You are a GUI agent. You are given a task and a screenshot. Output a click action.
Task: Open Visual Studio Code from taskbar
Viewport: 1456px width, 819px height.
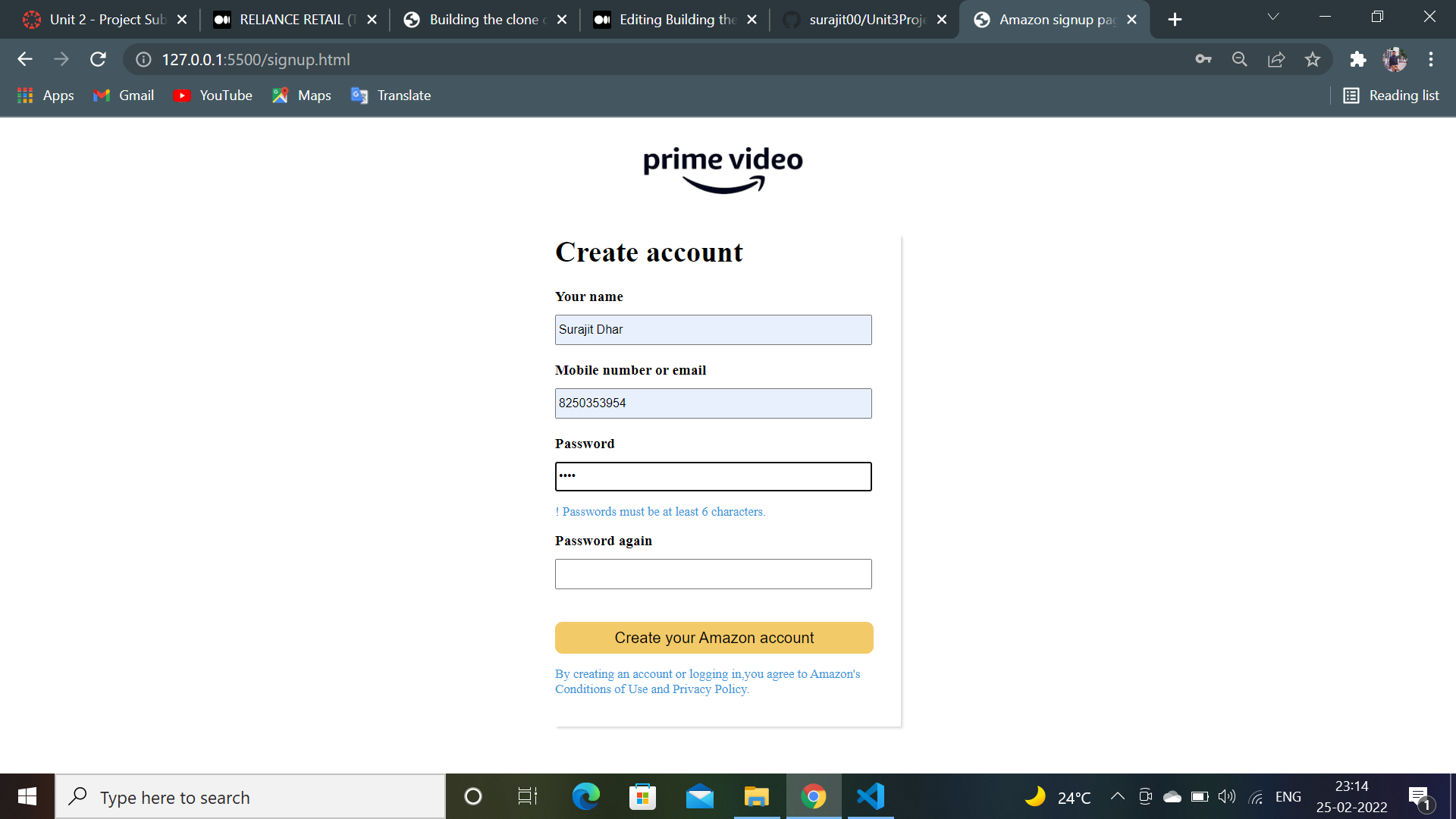coord(870,796)
